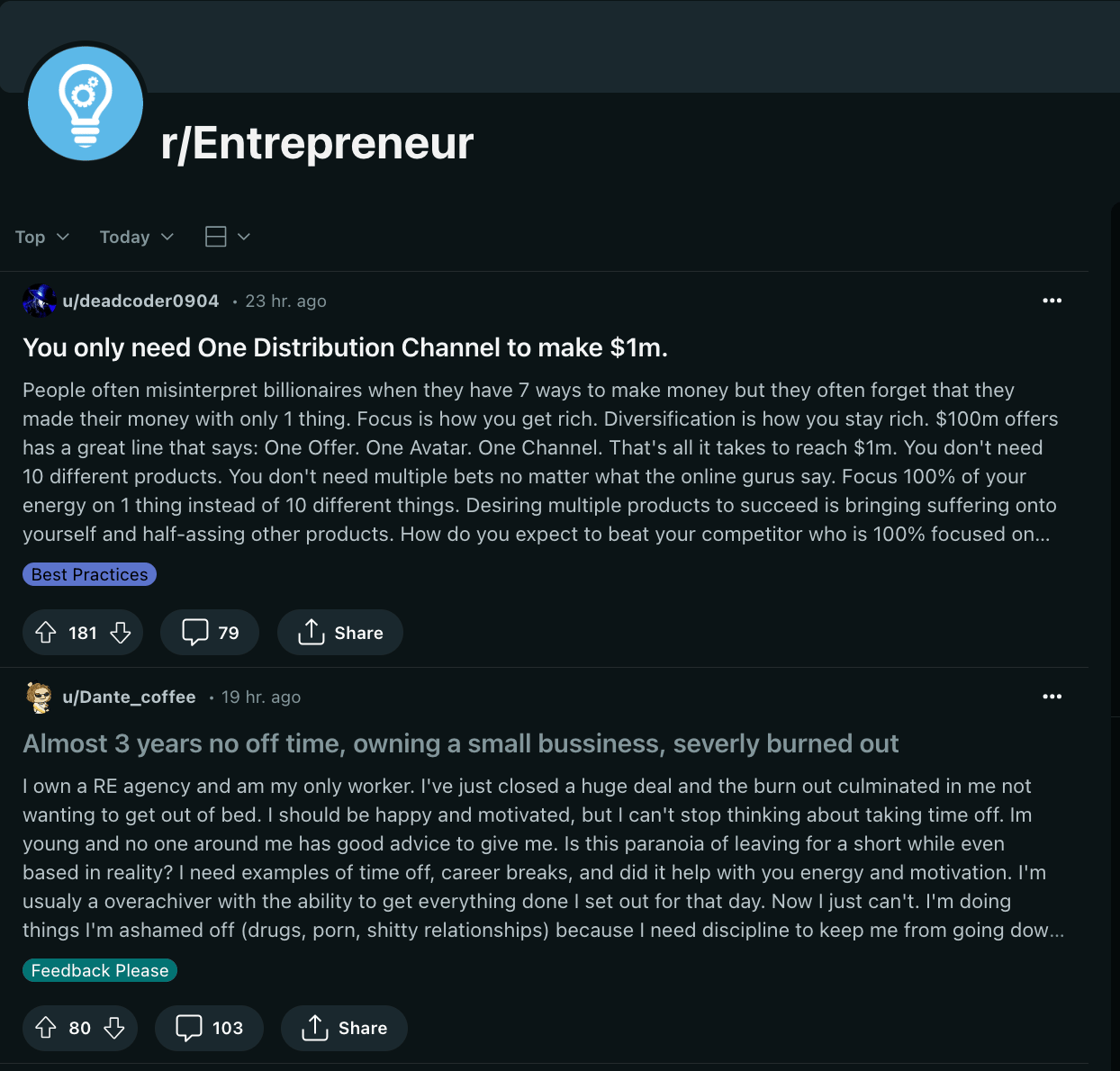Upvote the burned out small business post
This screenshot has height=1071, width=1120.
(46, 1028)
